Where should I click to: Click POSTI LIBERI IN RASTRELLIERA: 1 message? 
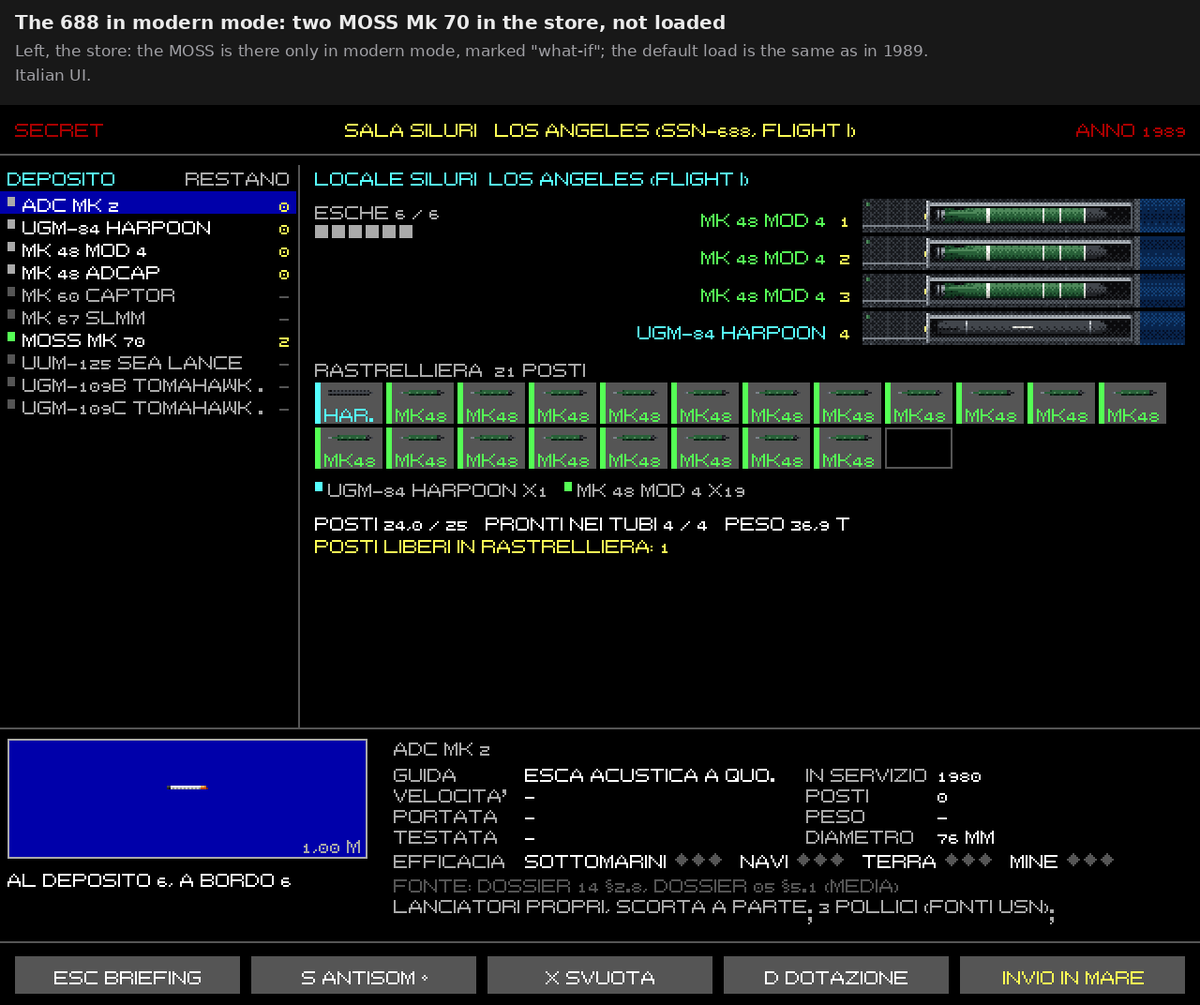491,547
